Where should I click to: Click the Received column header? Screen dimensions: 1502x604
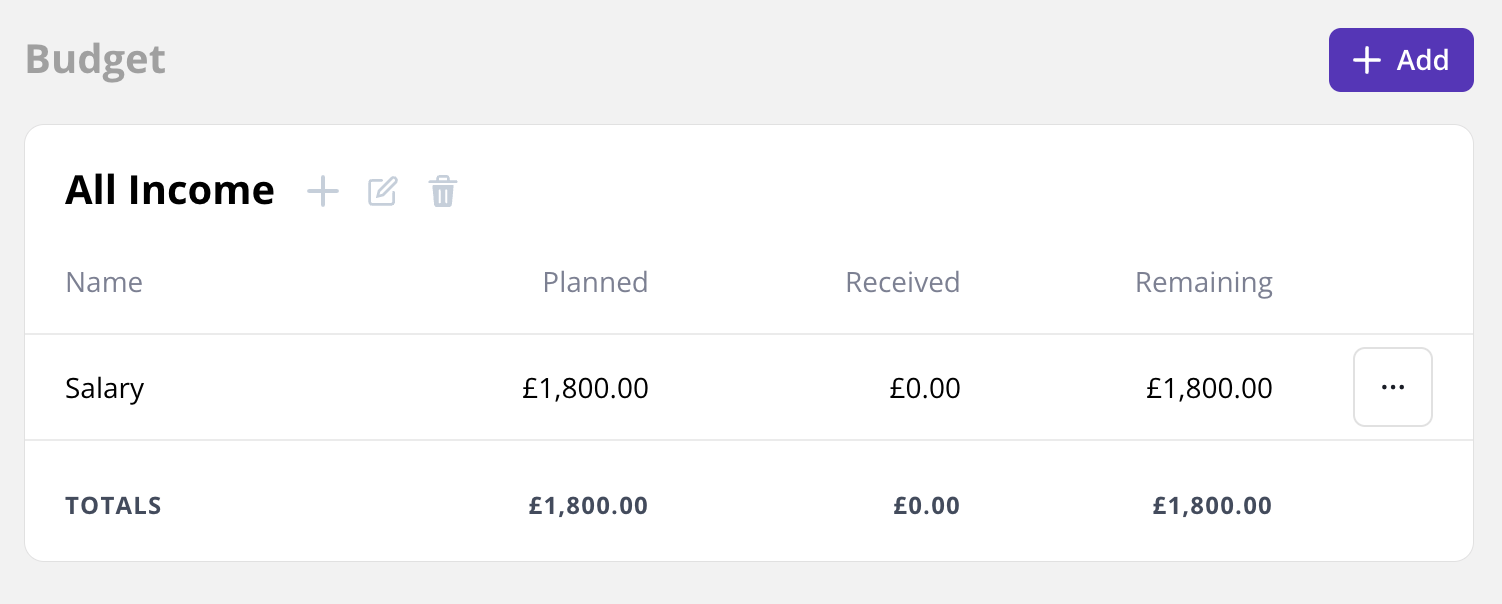(903, 282)
